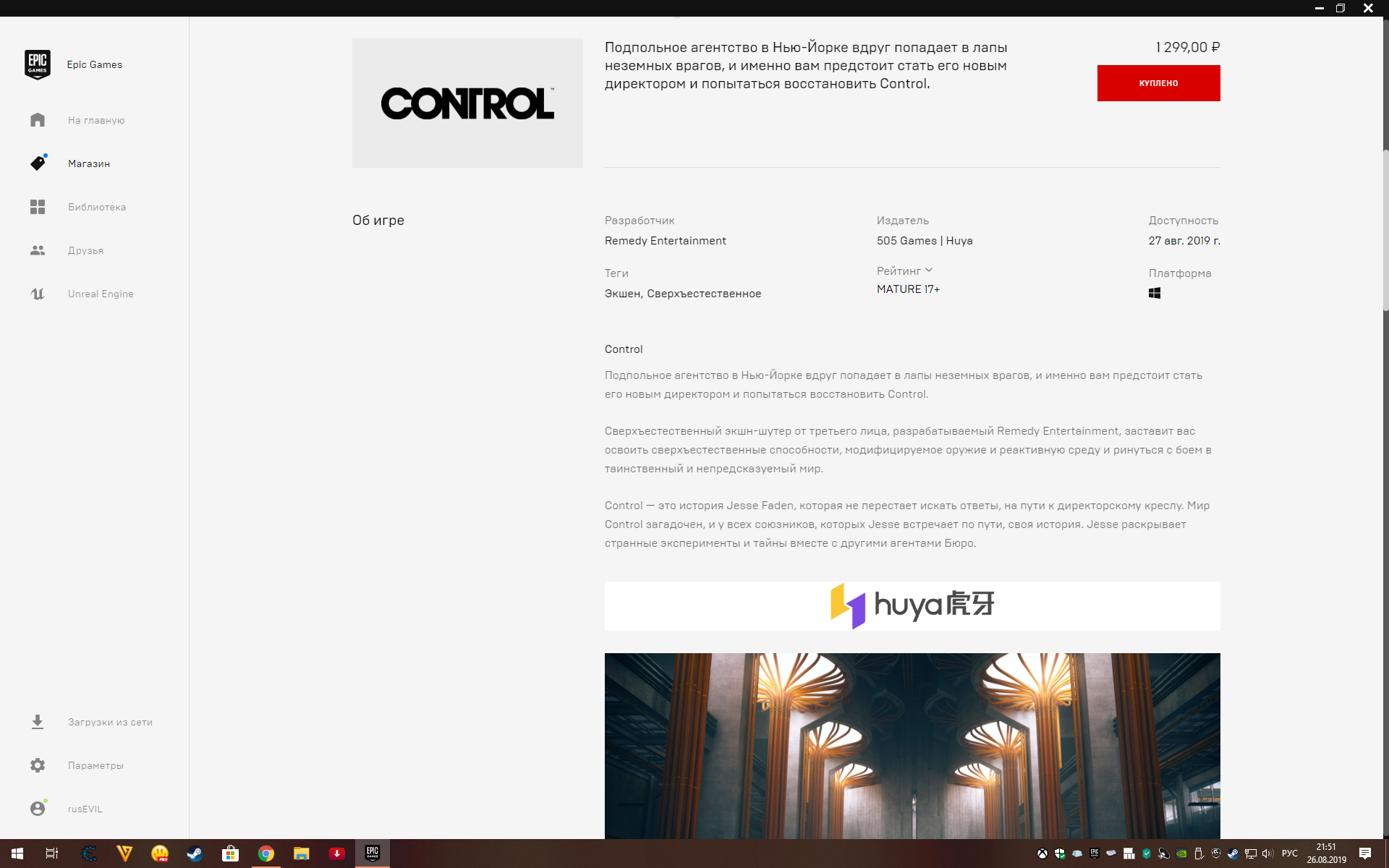Click the red КУПЛЕНО button
The image size is (1389, 868).
(1158, 83)
